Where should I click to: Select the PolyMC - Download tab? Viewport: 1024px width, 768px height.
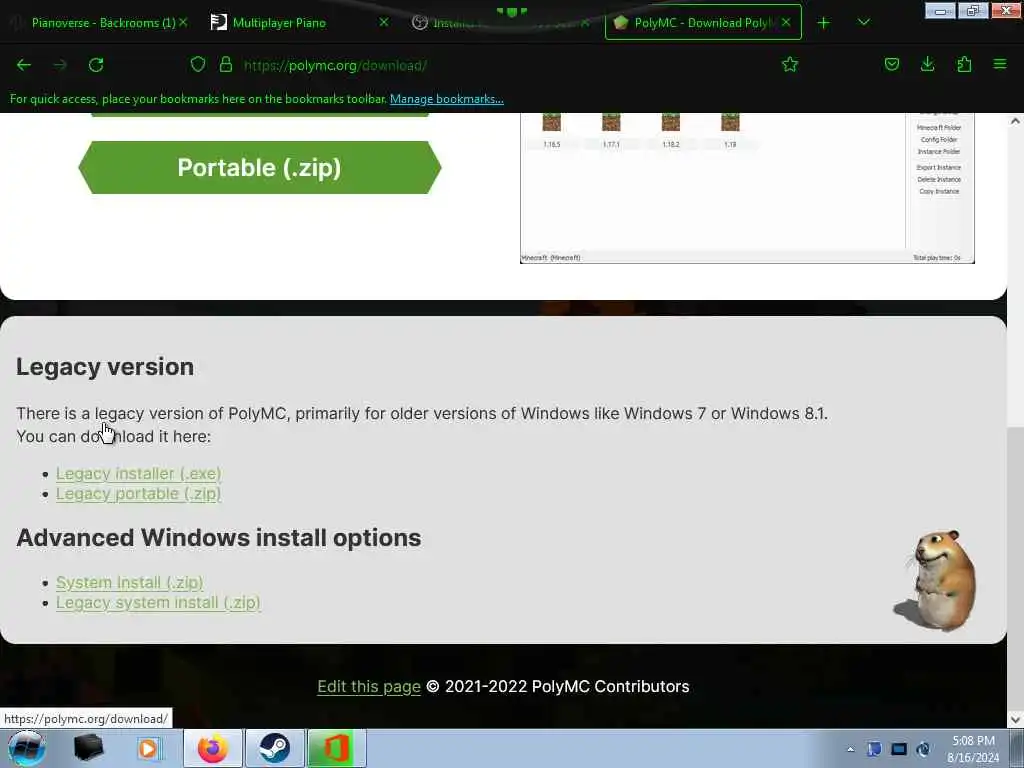coord(703,23)
